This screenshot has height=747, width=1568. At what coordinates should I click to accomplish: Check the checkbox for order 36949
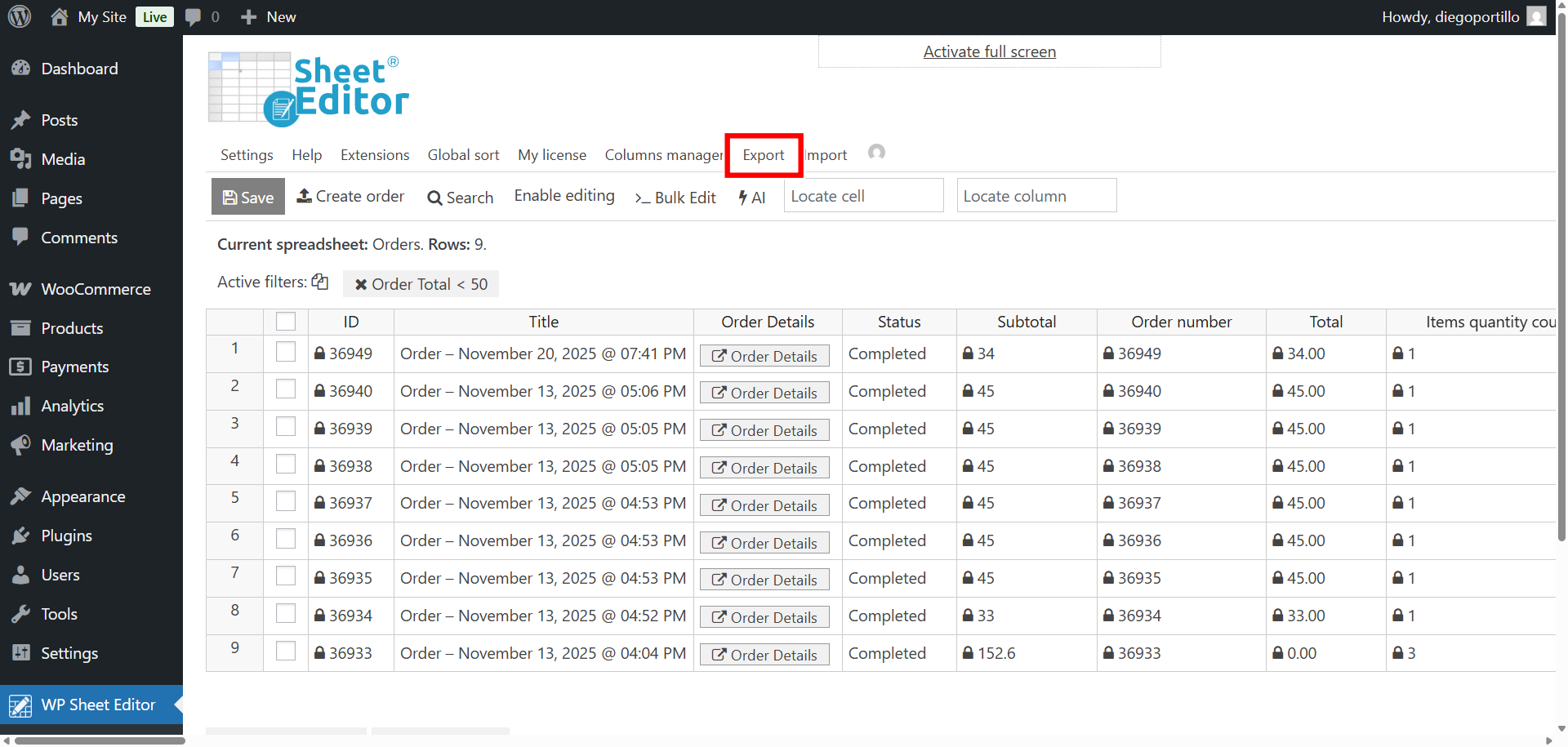coord(286,352)
